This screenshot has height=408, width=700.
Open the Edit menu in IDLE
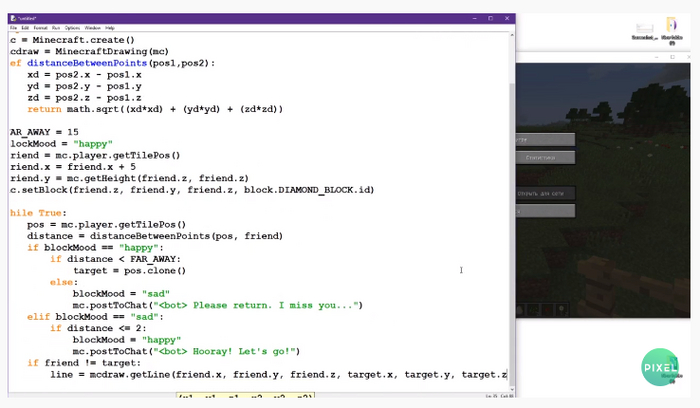pos(25,28)
